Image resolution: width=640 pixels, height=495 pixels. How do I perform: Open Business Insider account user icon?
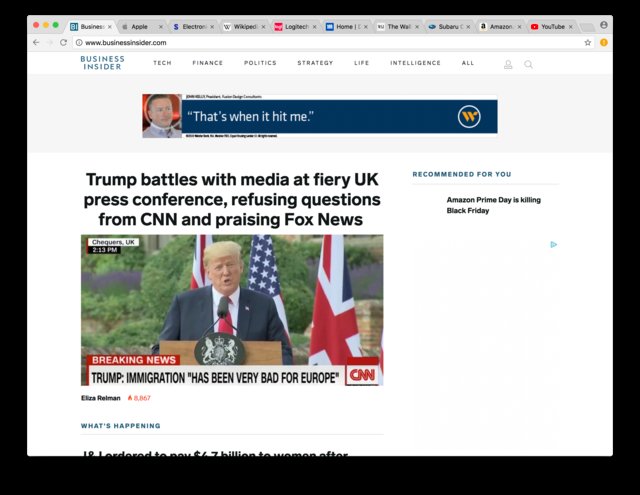pos(508,64)
